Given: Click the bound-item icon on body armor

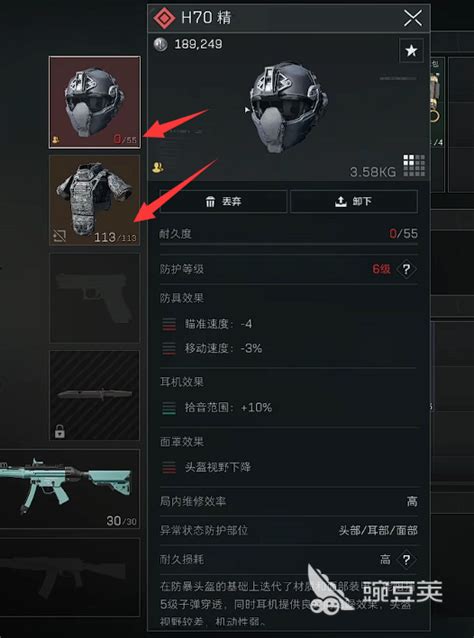Looking at the screenshot, I should pos(59,236).
